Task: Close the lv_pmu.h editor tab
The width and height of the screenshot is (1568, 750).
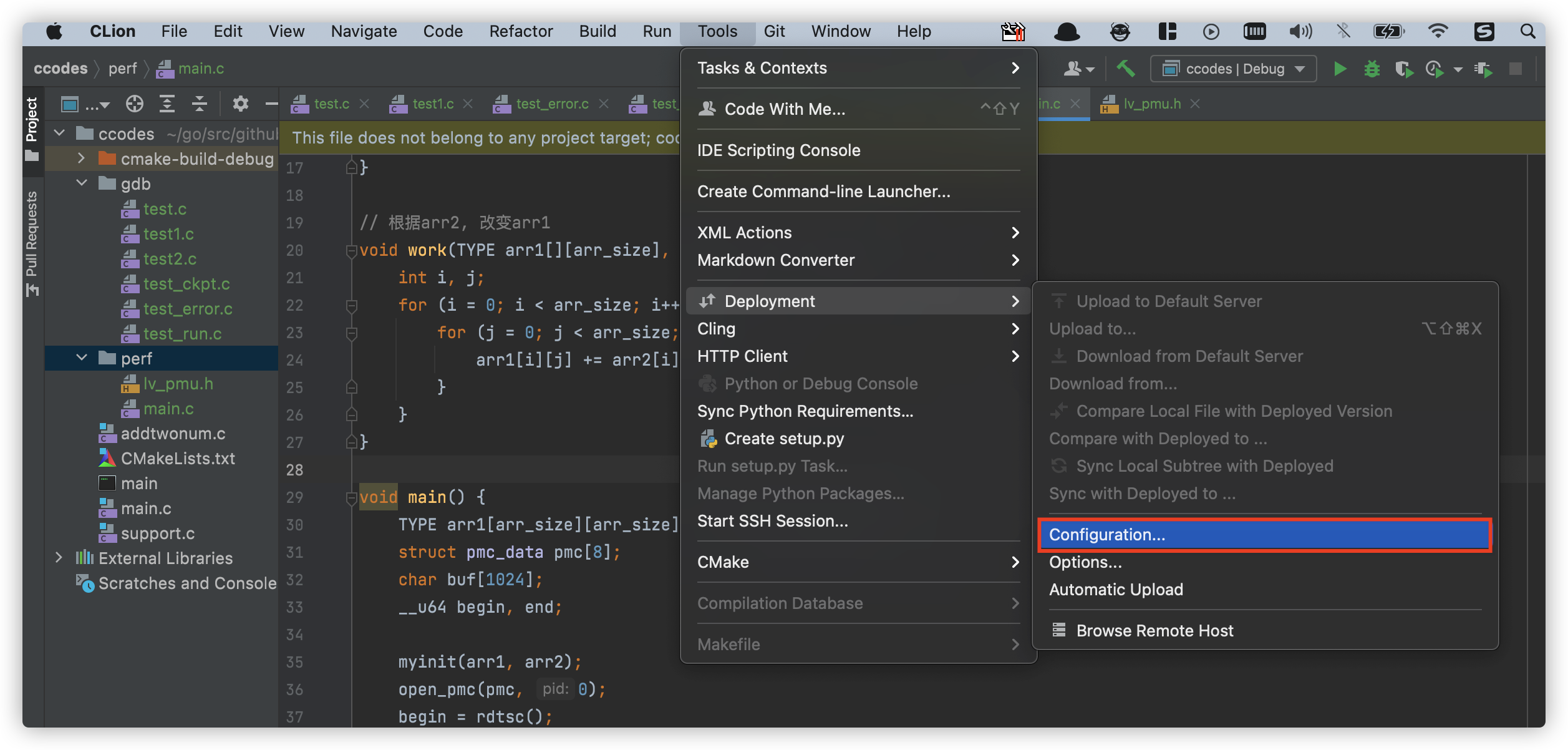Action: pyautogui.click(x=1194, y=104)
